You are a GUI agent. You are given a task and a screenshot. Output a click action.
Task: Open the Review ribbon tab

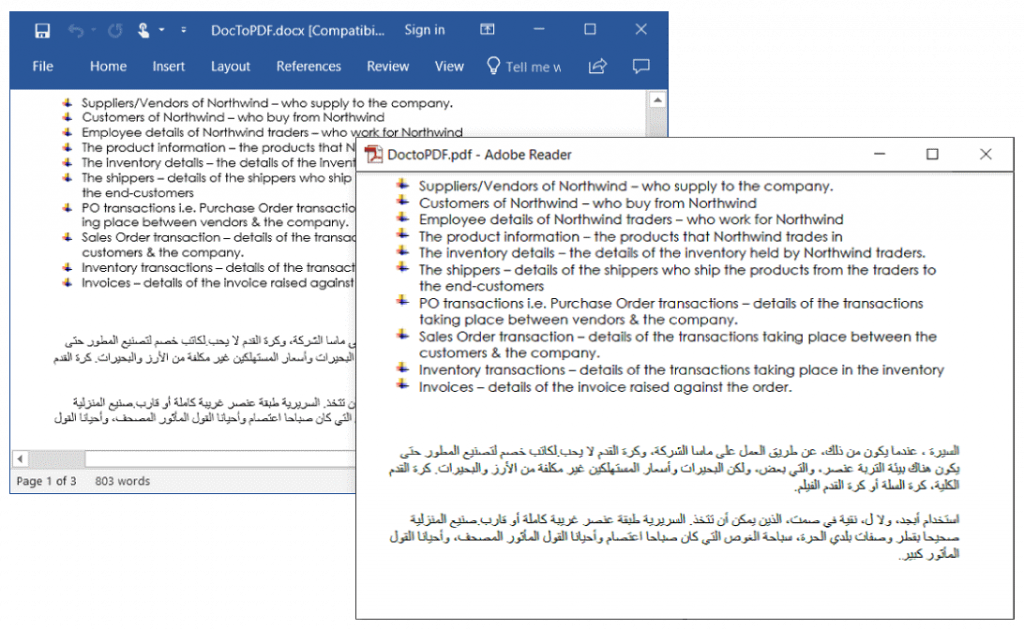pyautogui.click(x=387, y=66)
